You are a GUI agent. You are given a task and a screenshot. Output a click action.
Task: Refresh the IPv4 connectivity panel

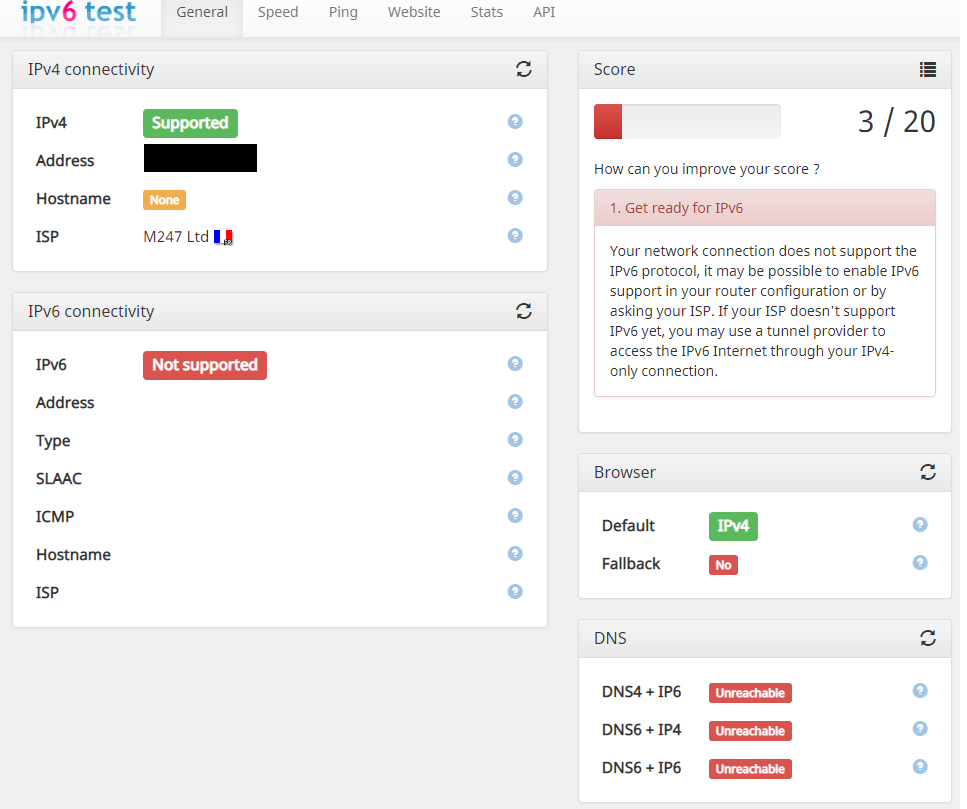523,69
